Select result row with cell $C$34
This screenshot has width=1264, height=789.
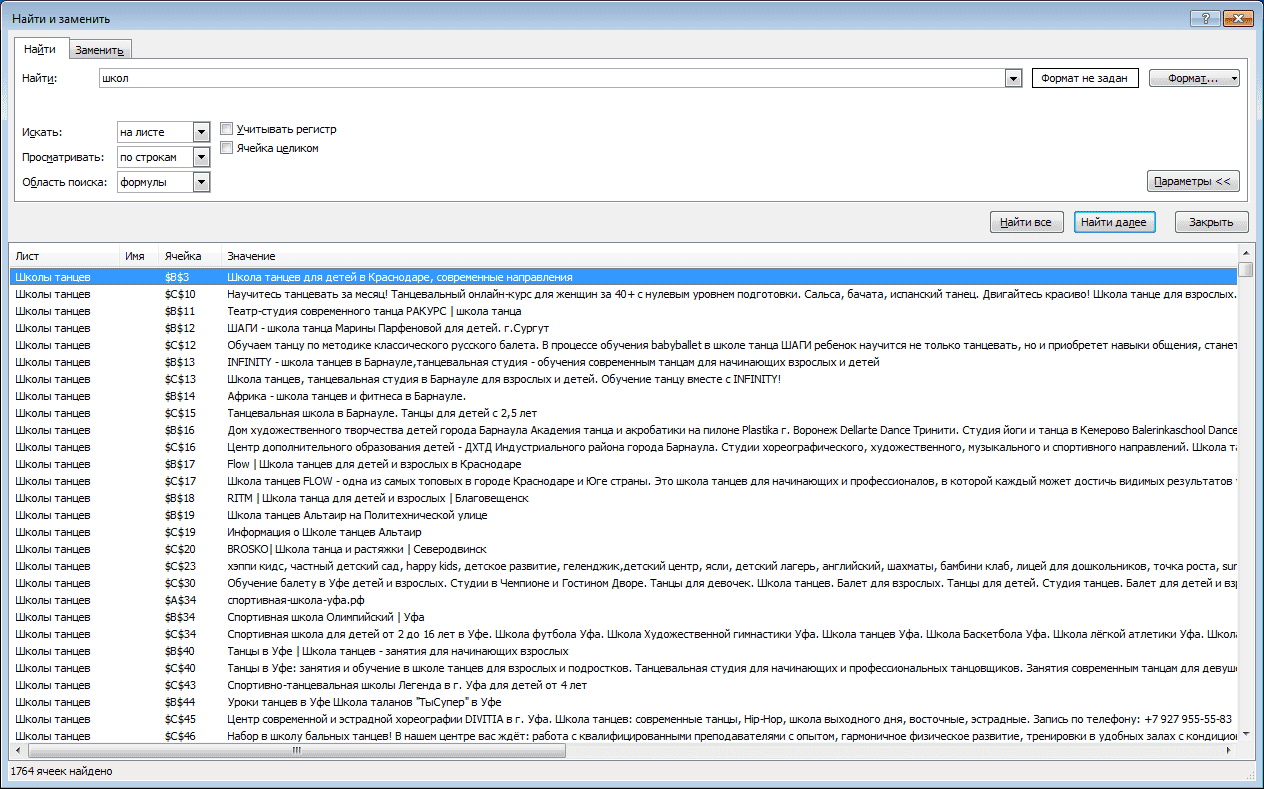[x=623, y=634]
